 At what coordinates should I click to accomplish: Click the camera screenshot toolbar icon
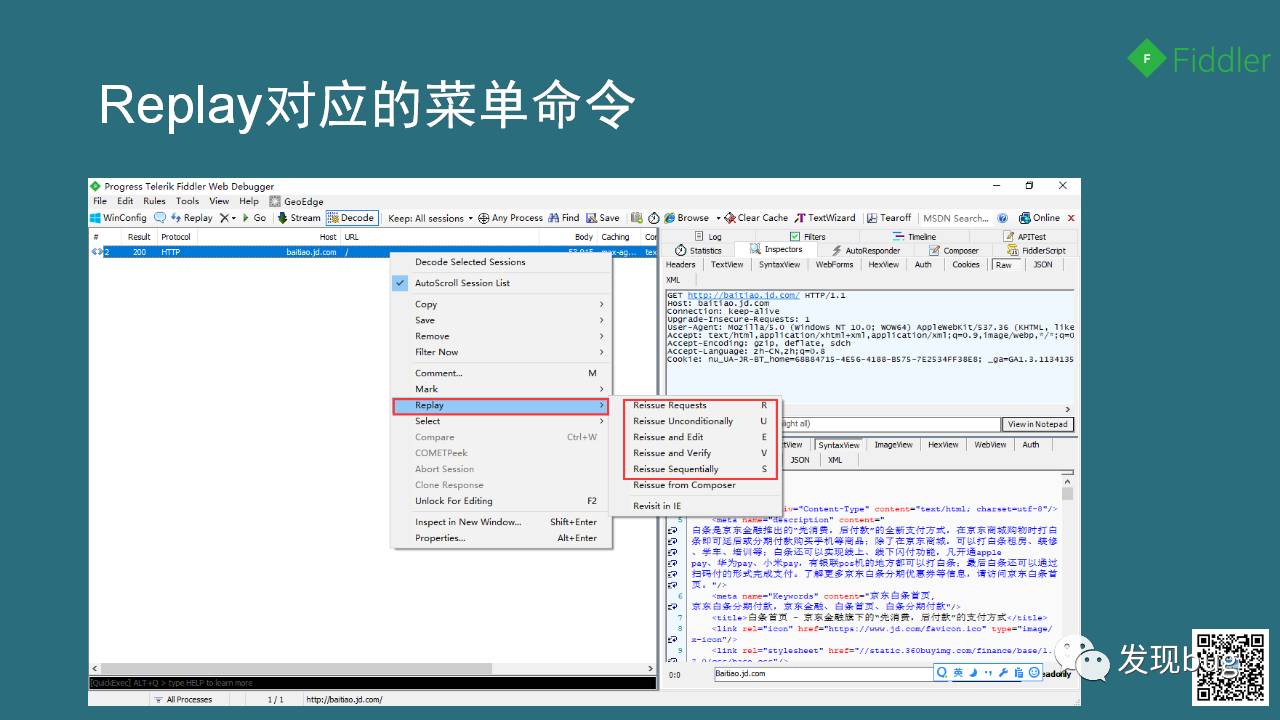point(637,217)
